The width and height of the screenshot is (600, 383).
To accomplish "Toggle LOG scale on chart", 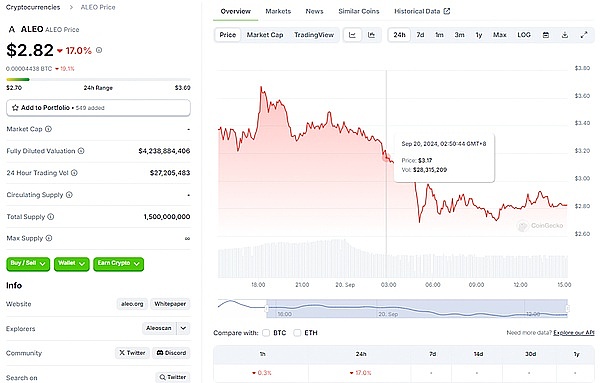I will coord(524,35).
